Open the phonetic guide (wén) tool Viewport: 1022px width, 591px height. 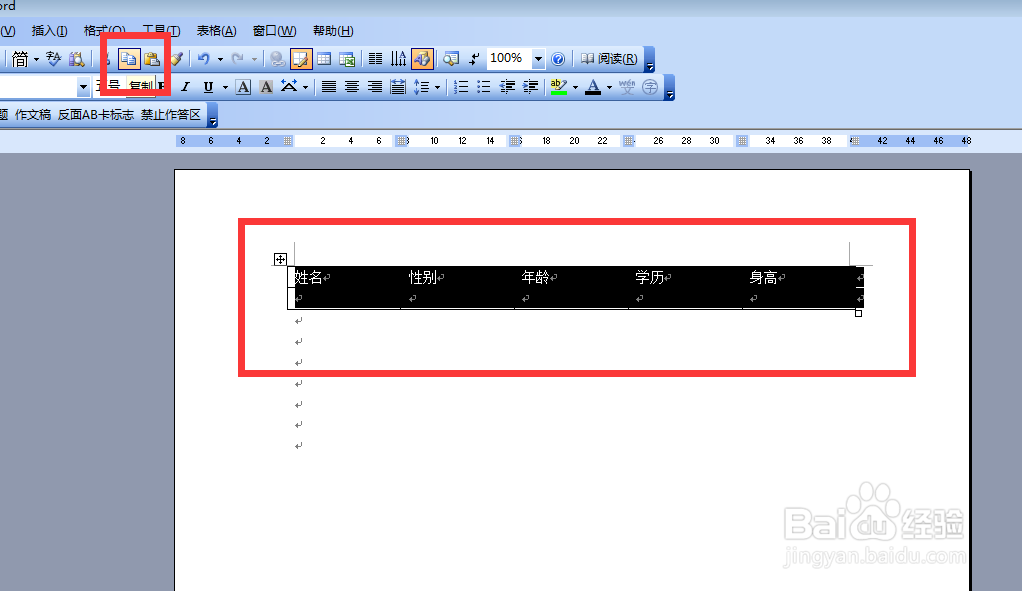[627, 87]
